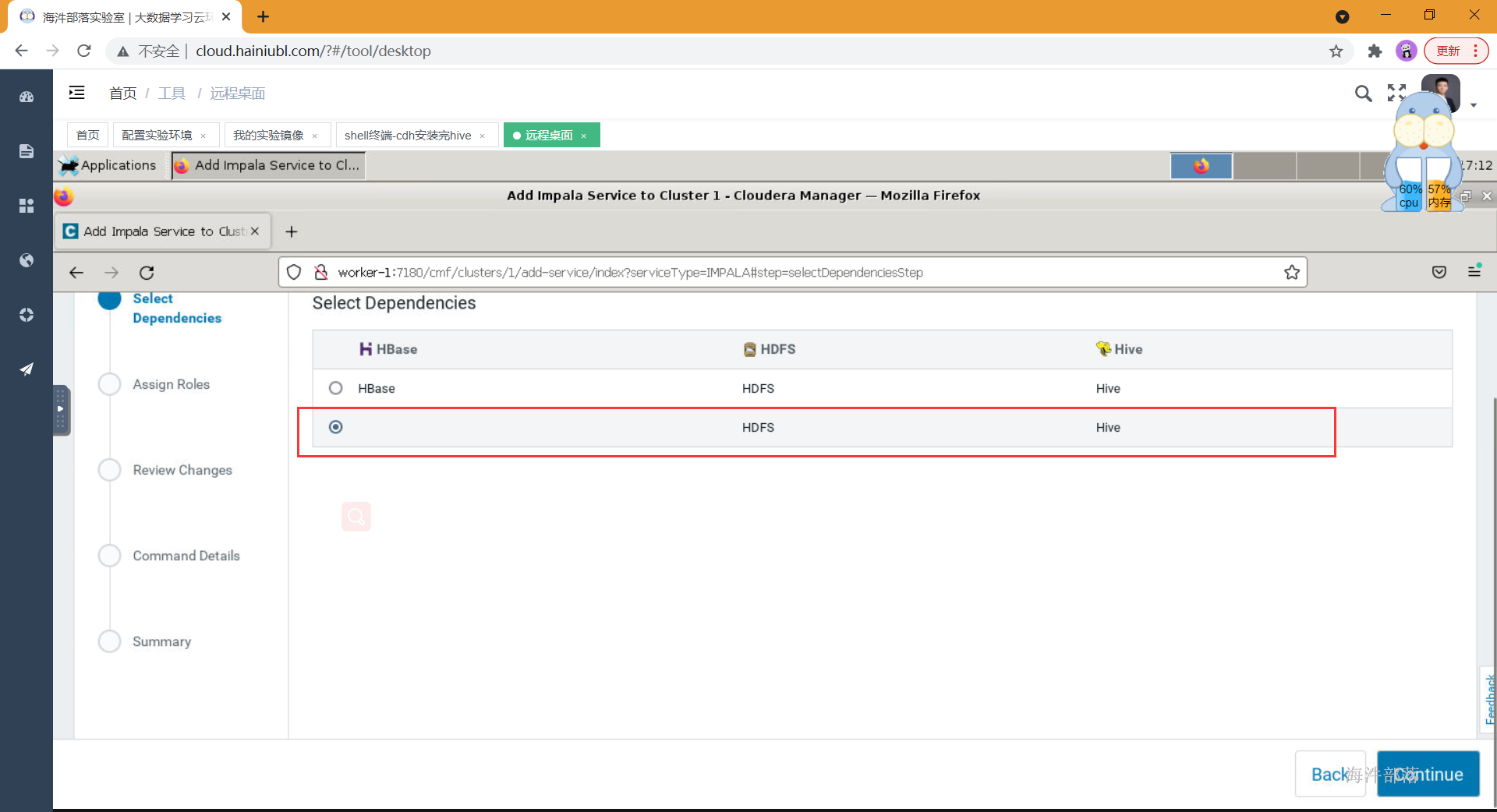The image size is (1497, 812).
Task: Click the lifebuoy icon in left sidebar
Action: click(x=27, y=315)
